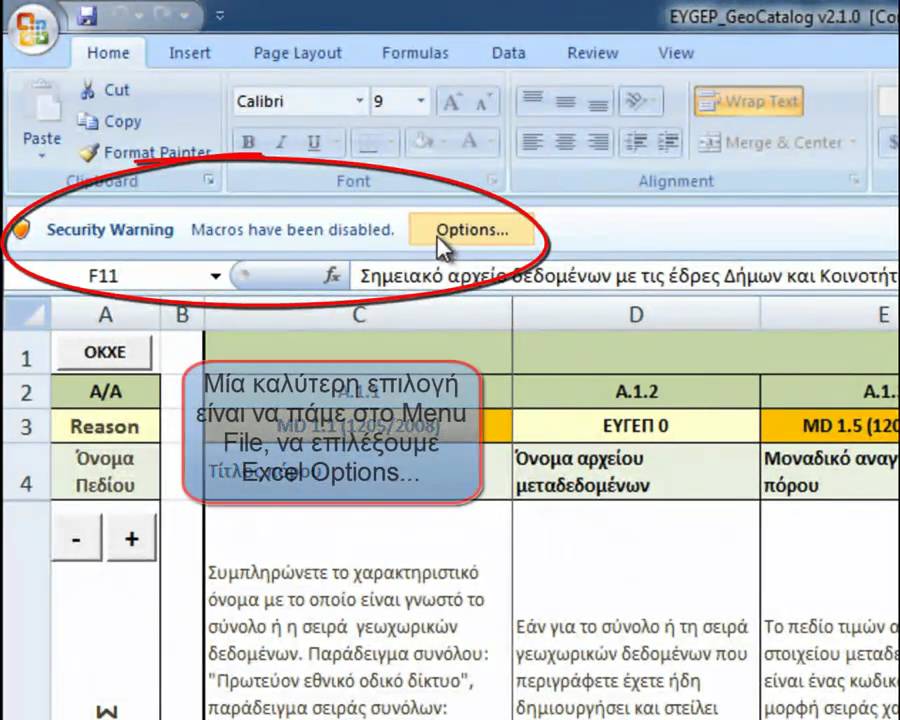Copy the selected cells
Viewport: 900px width, 720px height.
click(109, 121)
